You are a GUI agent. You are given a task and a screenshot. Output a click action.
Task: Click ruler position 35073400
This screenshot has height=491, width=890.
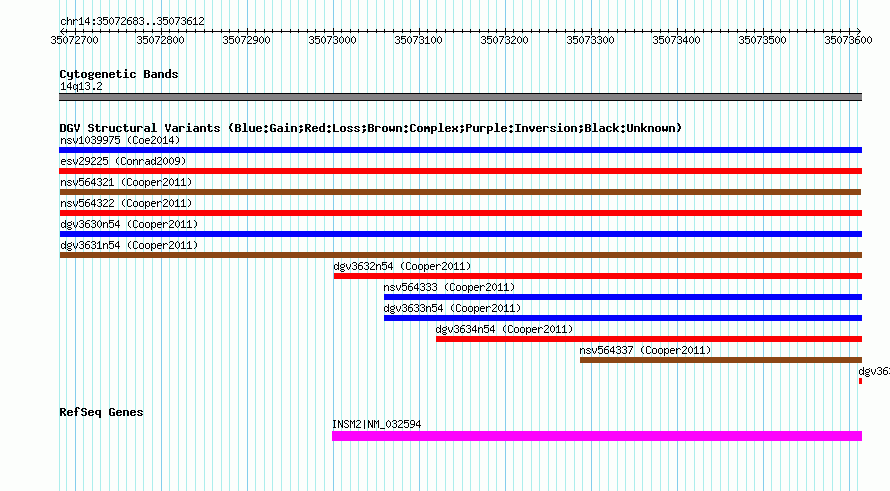pos(676,40)
